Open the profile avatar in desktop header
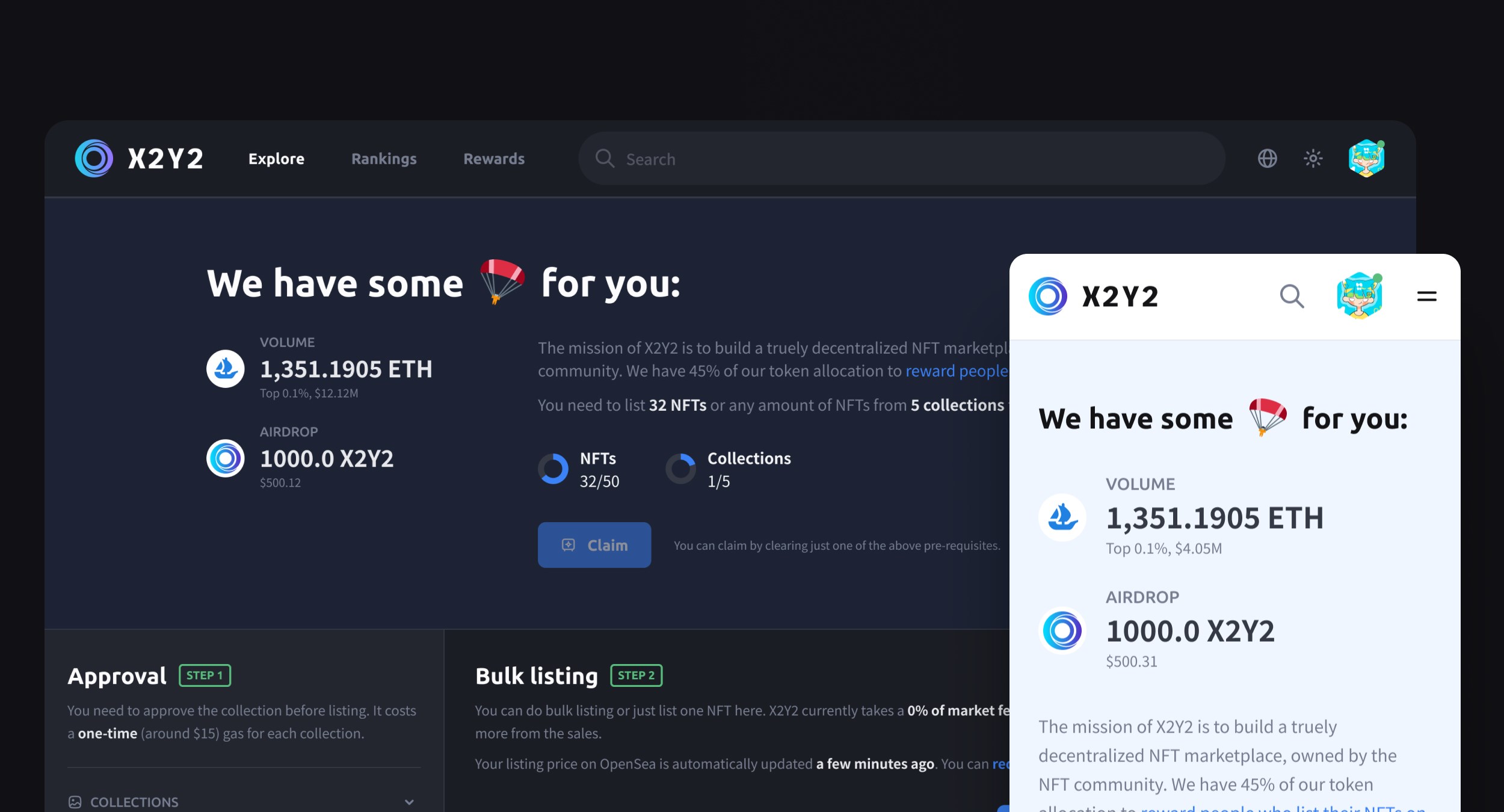The image size is (1504, 812). (1366, 159)
